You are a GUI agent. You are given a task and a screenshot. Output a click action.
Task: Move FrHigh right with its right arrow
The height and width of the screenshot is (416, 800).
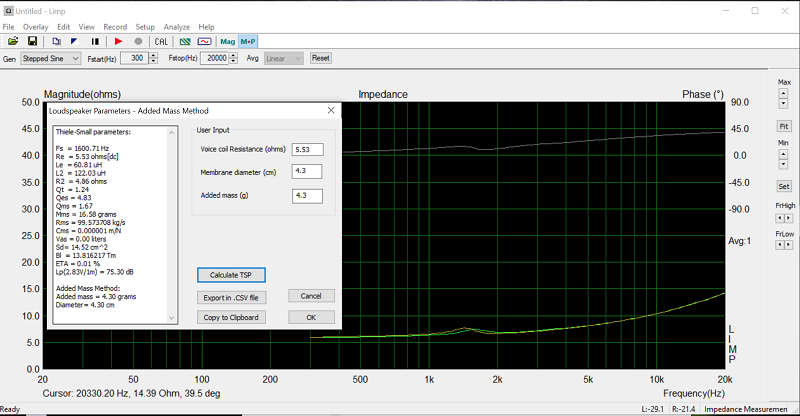coord(788,218)
